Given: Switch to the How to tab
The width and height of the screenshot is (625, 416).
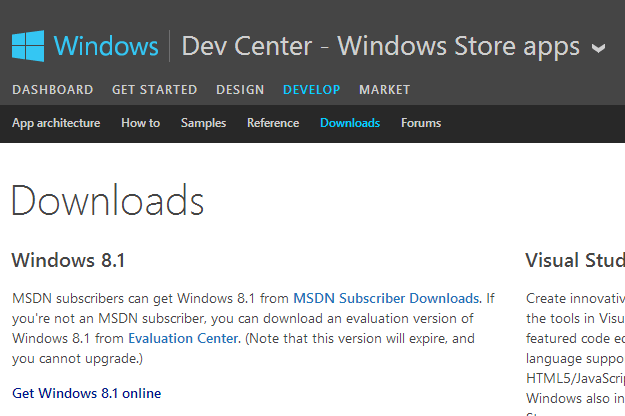Looking at the screenshot, I should [x=140, y=124].
